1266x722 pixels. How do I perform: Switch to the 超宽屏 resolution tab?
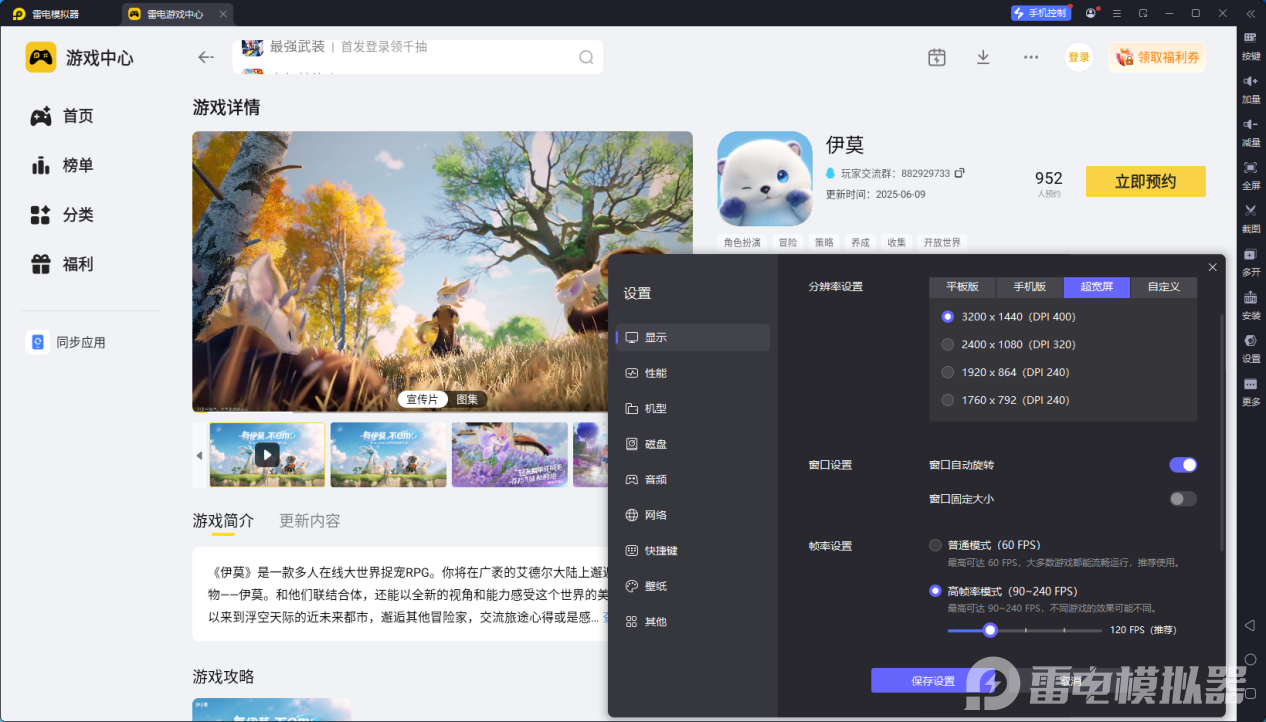coord(1095,287)
